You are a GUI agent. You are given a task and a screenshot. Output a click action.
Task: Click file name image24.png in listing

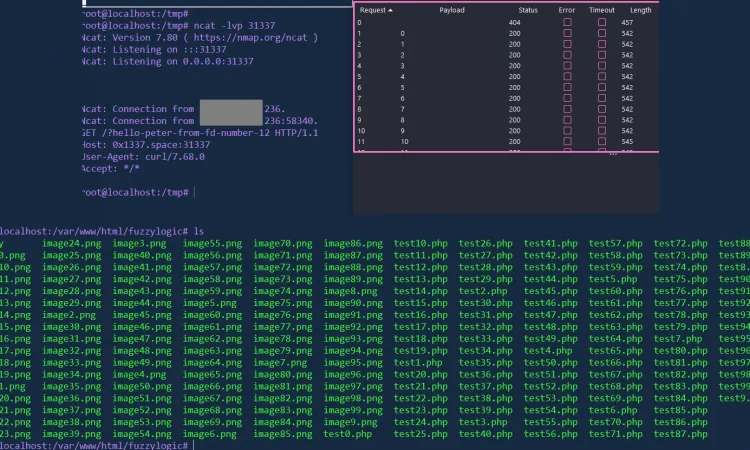71,243
